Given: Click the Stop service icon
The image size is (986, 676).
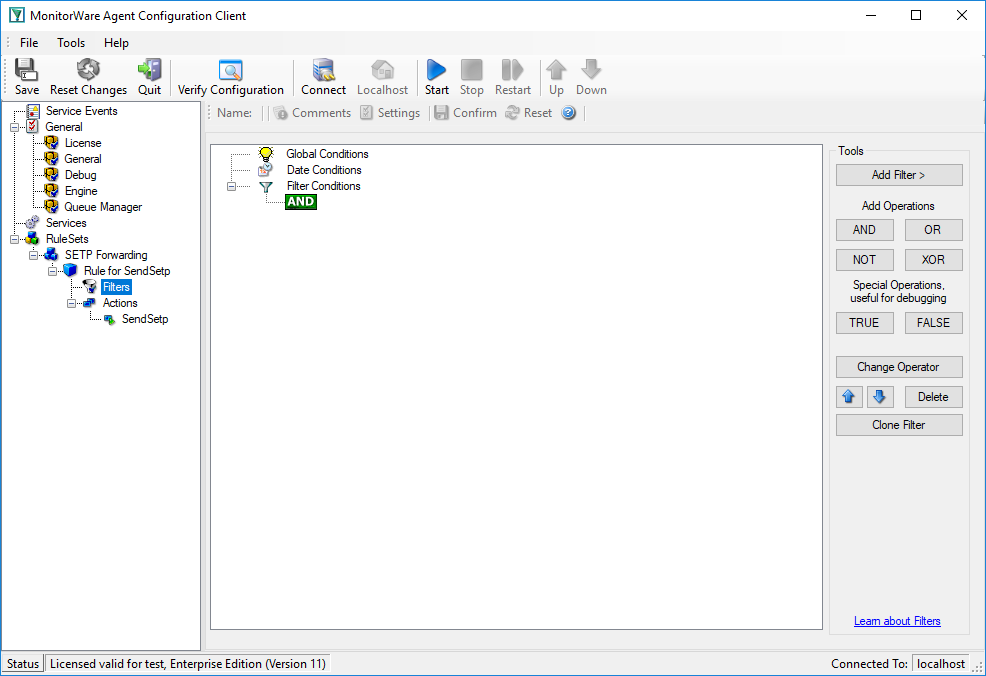Looking at the screenshot, I should pyautogui.click(x=472, y=70).
